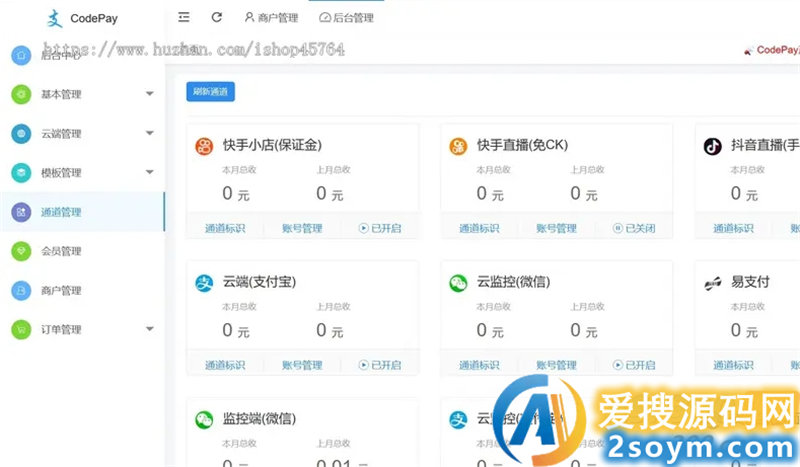Click the 抖音直播 TikTok icon
The height and width of the screenshot is (467, 800).
coord(712,146)
